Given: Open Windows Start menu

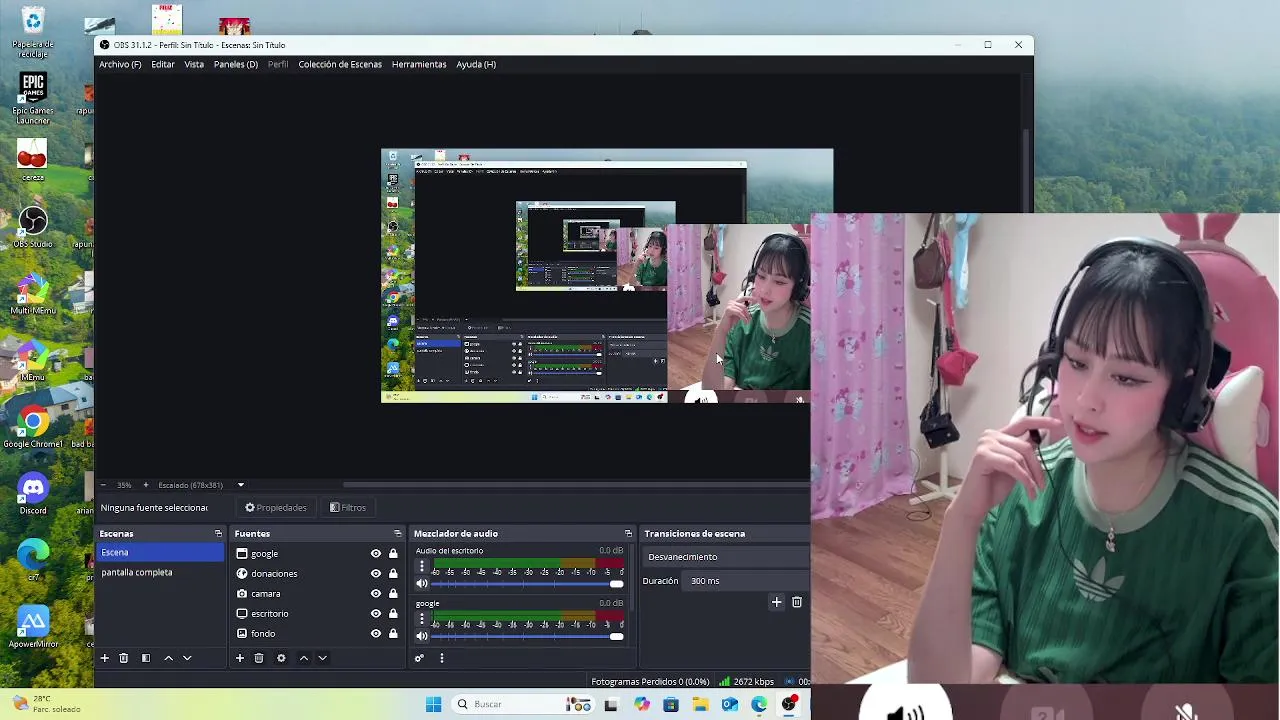Looking at the screenshot, I should click(433, 704).
